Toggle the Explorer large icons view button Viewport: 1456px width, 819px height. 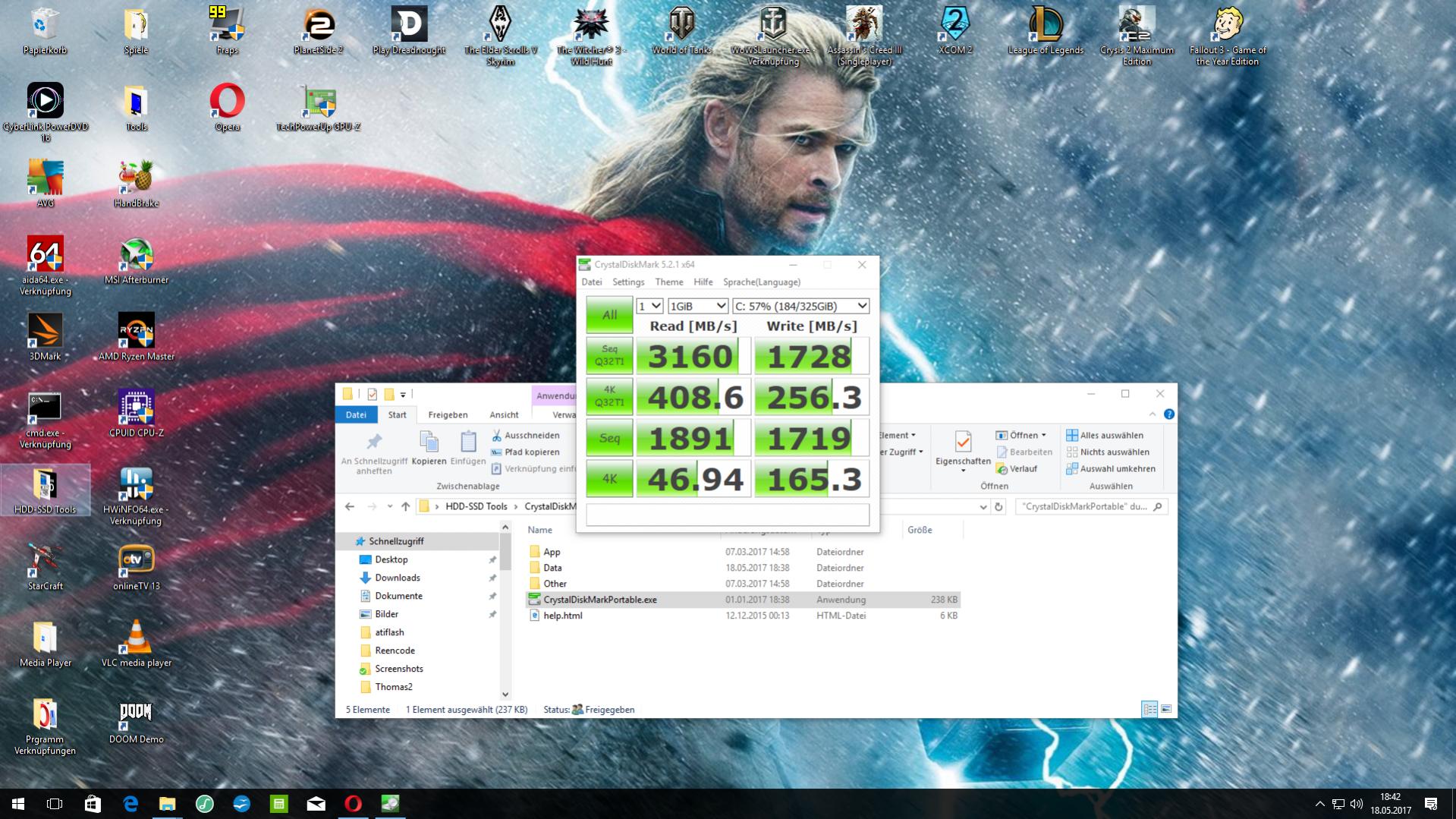[1166, 709]
